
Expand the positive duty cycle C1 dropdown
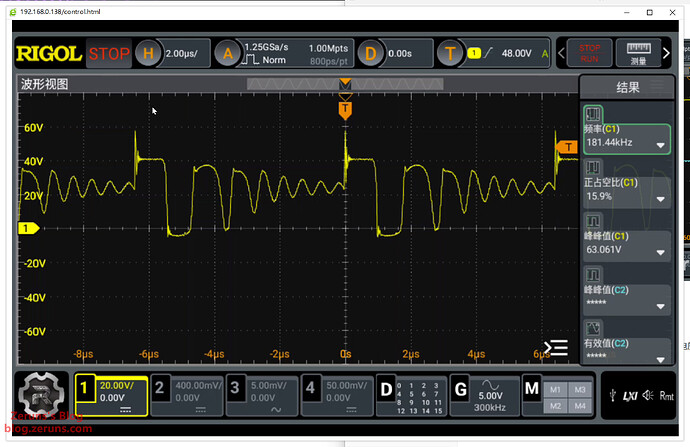tap(660, 198)
